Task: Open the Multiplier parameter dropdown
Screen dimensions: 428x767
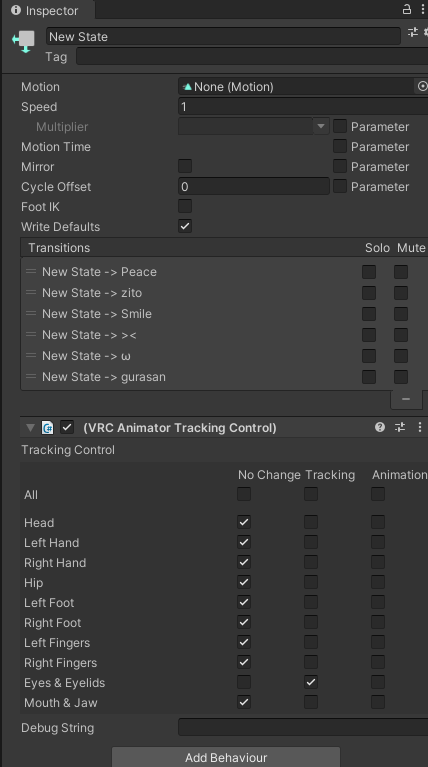Action: pos(320,126)
